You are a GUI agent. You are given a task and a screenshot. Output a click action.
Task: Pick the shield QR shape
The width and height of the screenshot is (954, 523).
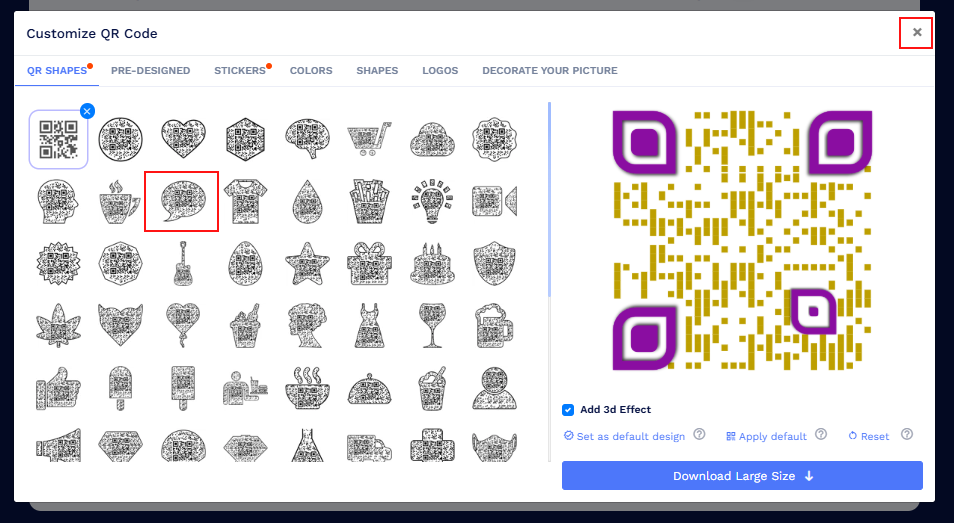[x=495, y=263]
